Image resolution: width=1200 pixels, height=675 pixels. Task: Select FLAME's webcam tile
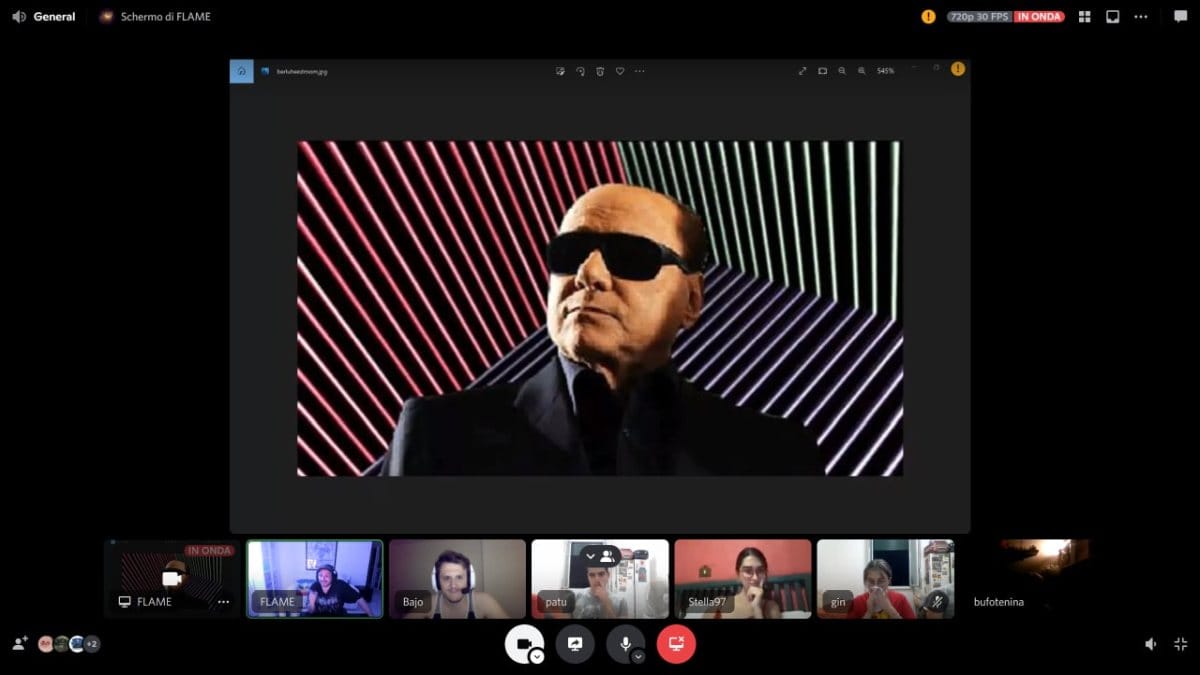pos(315,579)
